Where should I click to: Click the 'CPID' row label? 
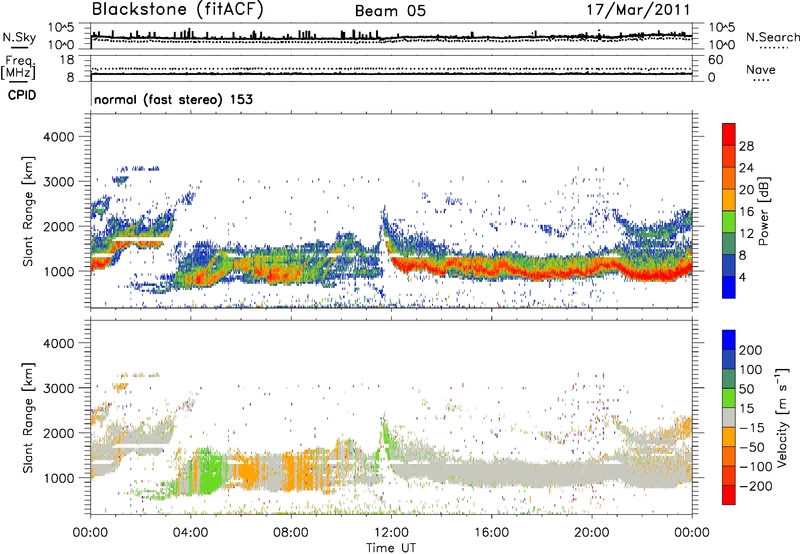point(22,95)
